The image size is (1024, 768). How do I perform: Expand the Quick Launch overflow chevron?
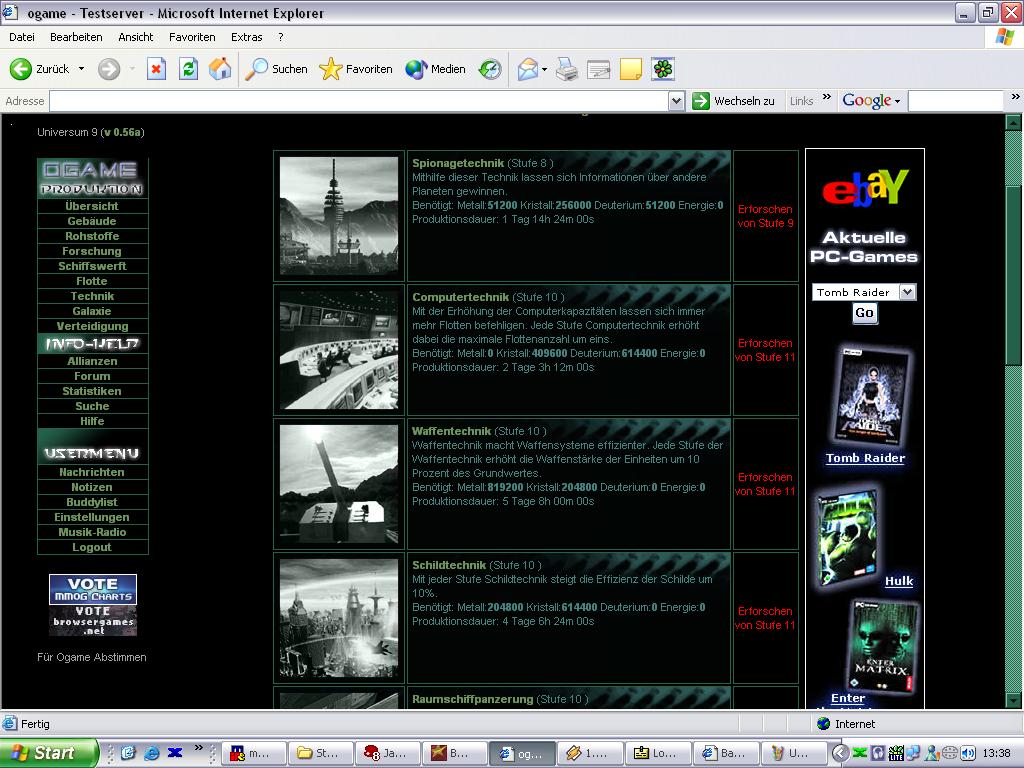[x=199, y=747]
